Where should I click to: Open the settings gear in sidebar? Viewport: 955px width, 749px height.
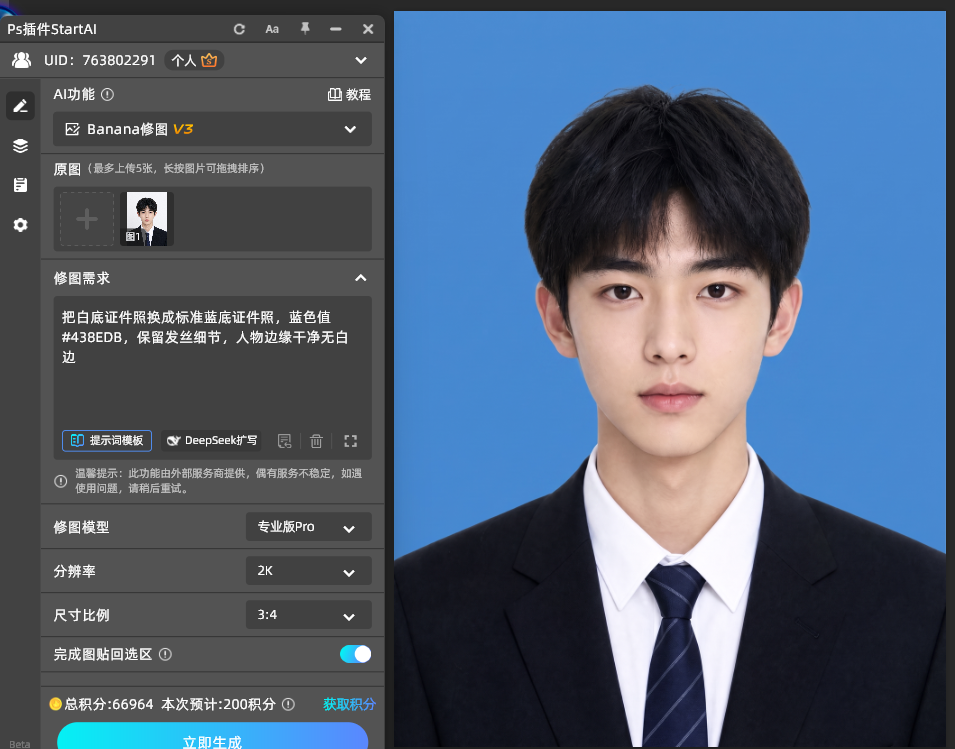point(20,225)
